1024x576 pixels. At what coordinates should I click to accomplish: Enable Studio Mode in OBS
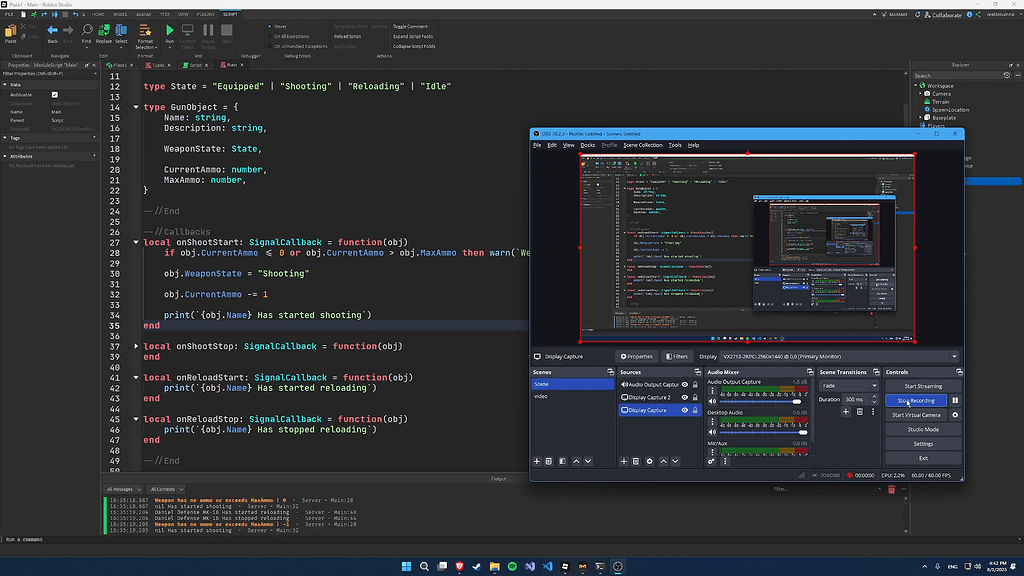pos(923,429)
